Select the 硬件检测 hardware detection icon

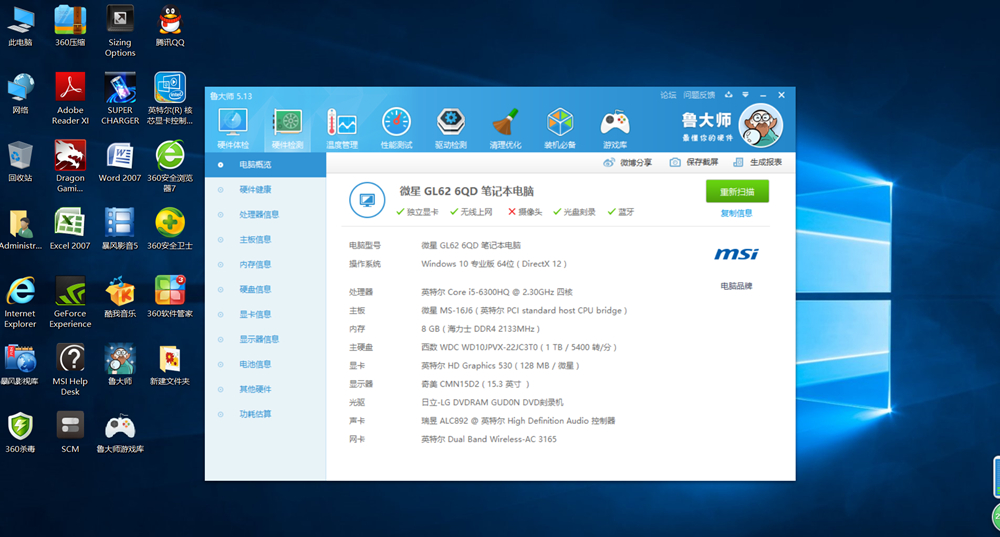coord(288,128)
